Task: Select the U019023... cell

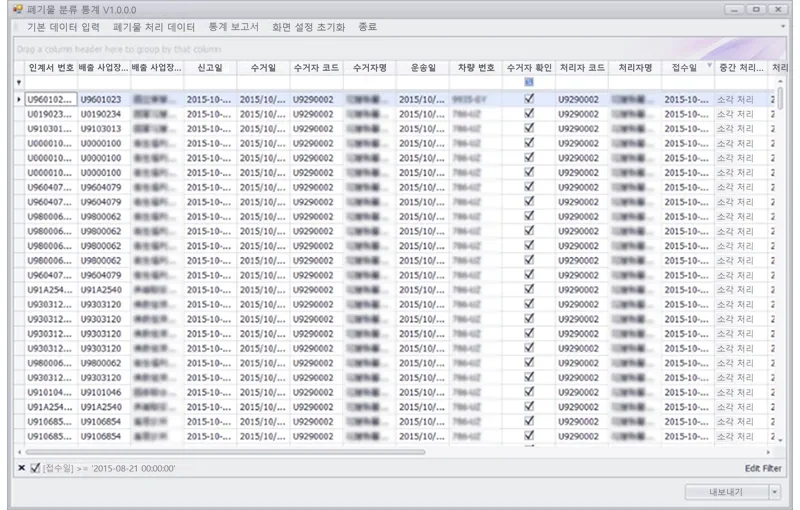Action: click(x=51, y=114)
